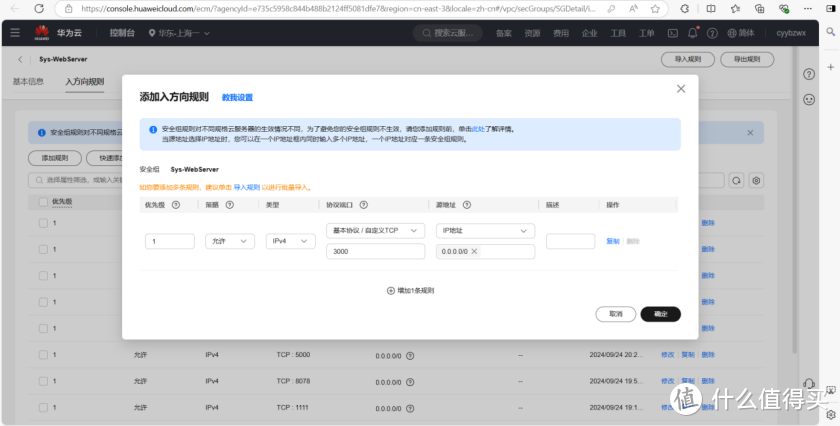Open sidebar feedback smiley icon
Screen dimensions: 840x426
point(809,100)
